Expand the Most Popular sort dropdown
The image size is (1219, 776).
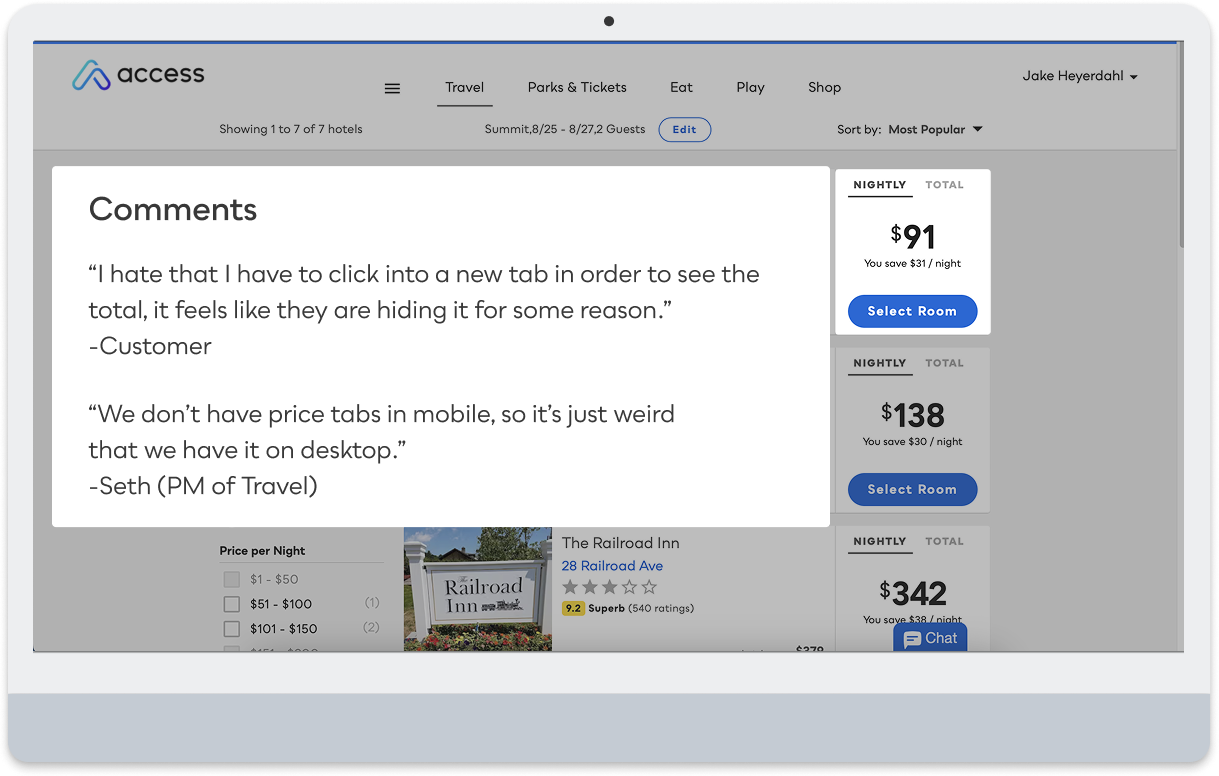coord(935,129)
